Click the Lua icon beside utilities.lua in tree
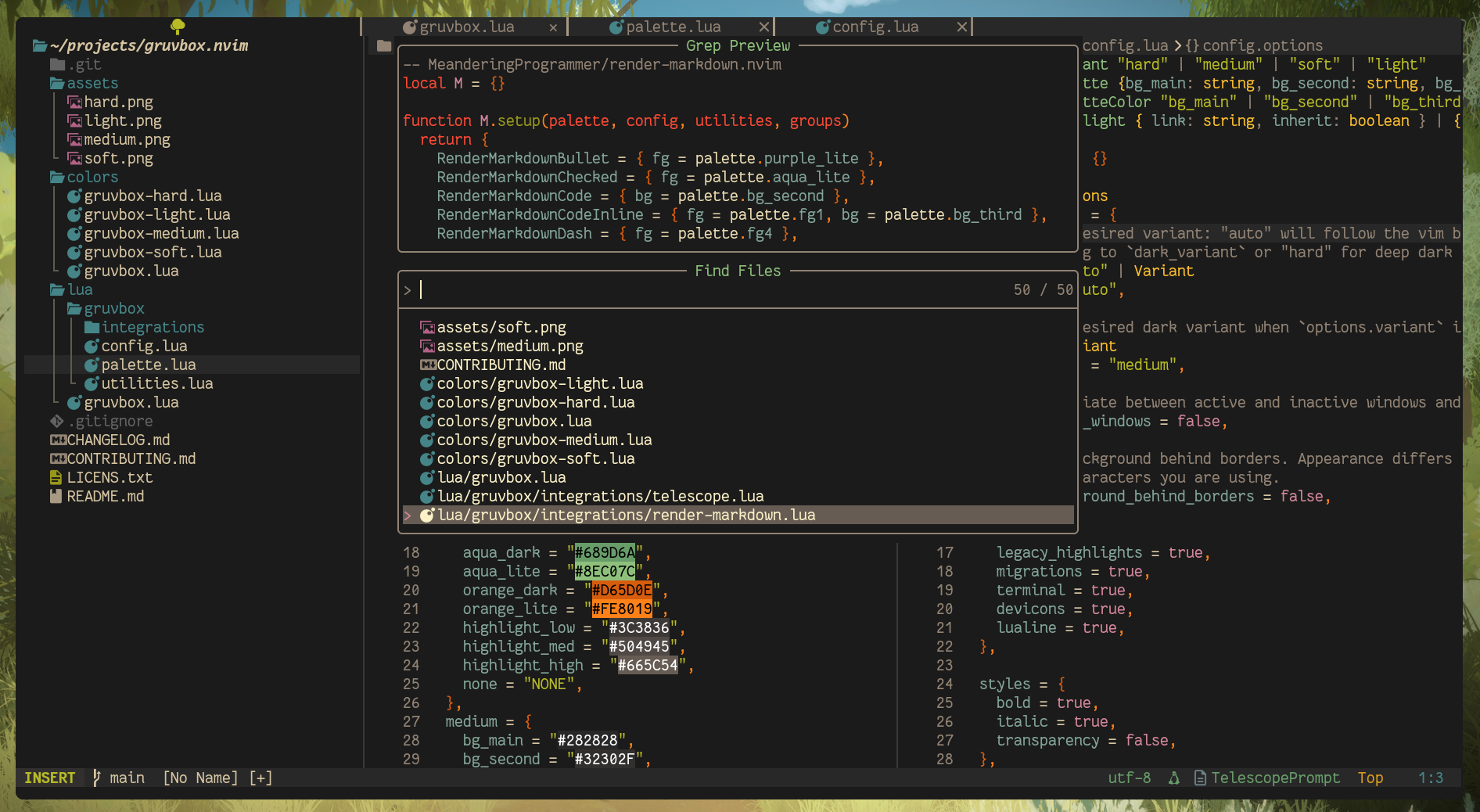The image size is (1480, 812). 92,384
